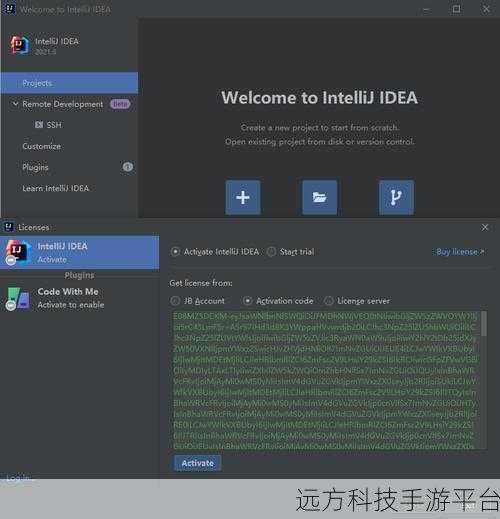
Task: Open the Buy license link
Action: tap(460, 252)
